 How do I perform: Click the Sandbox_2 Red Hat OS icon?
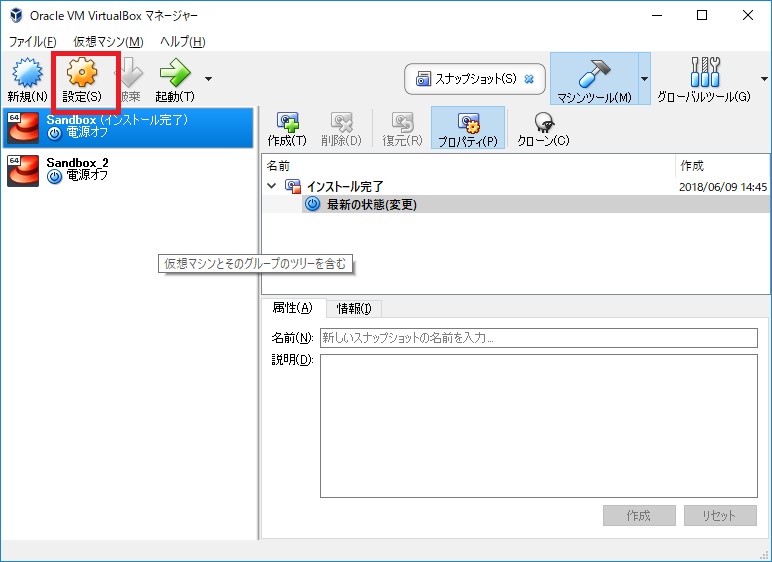coord(23,170)
